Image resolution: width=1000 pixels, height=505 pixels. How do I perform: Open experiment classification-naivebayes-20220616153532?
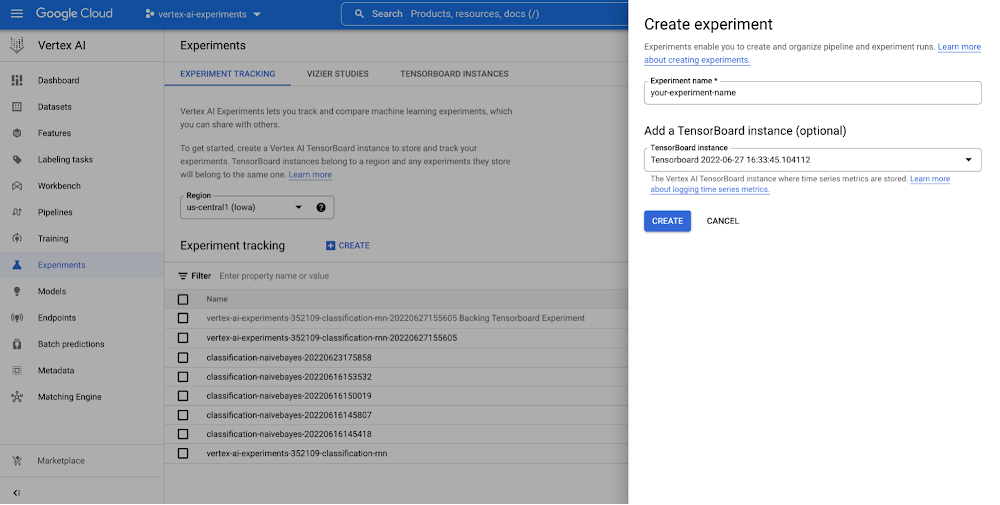point(289,377)
